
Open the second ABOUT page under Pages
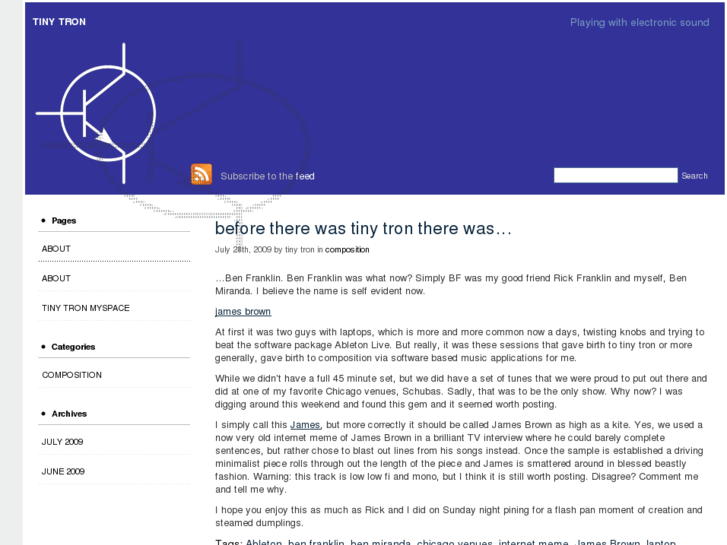pos(57,279)
